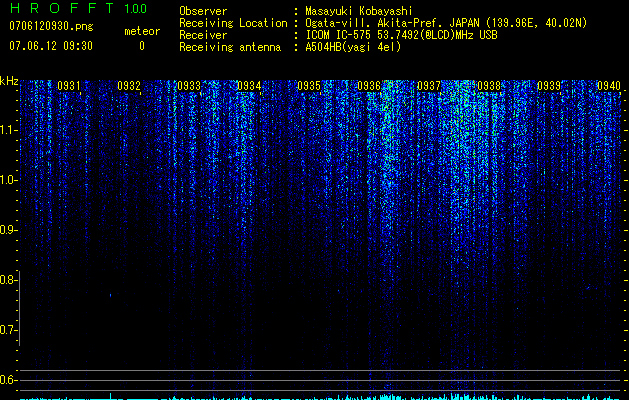
Task: Click the 0936 time marker
Action: 369,86
